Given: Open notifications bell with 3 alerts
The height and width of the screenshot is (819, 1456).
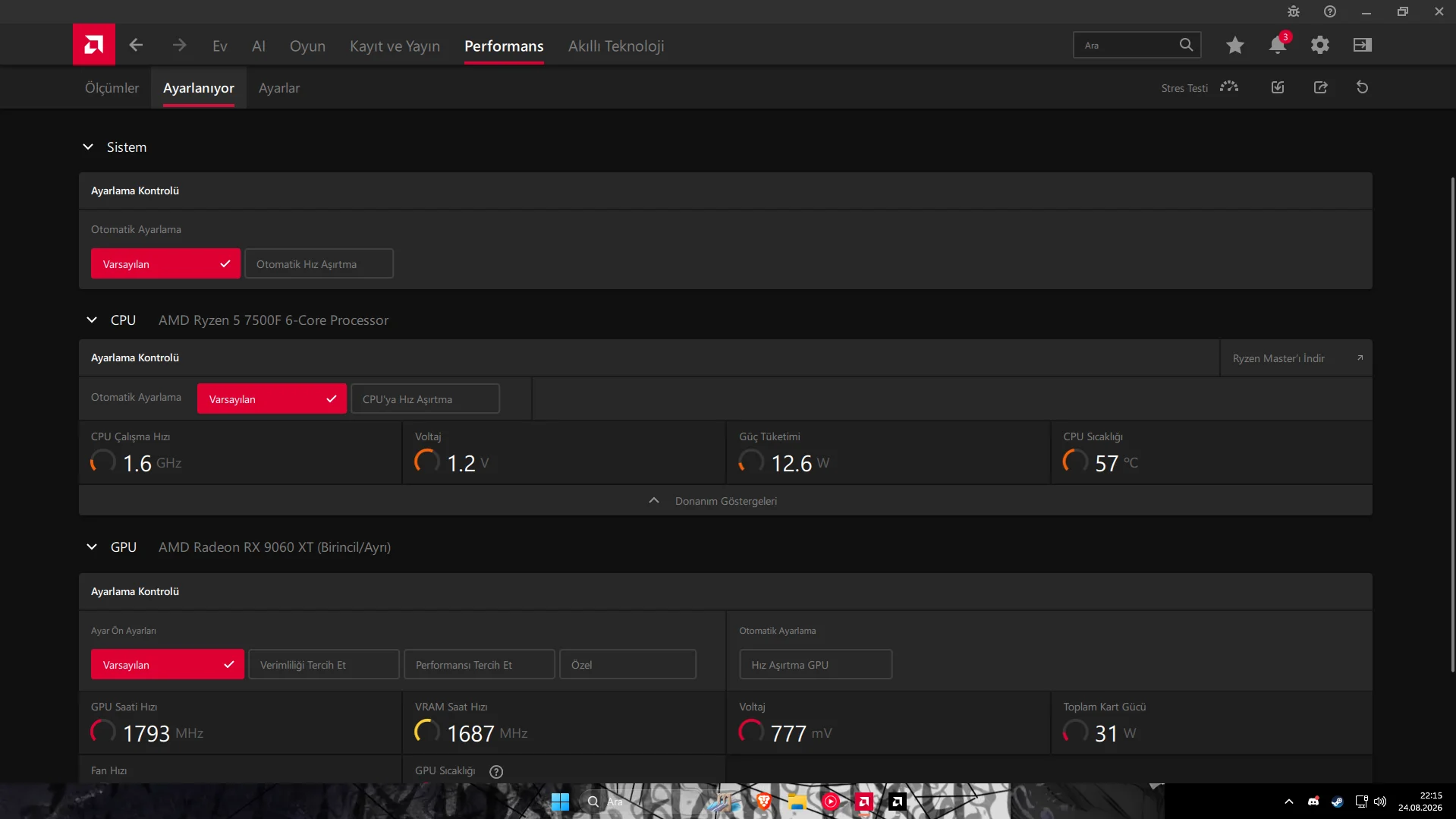Looking at the screenshot, I should coord(1278,44).
